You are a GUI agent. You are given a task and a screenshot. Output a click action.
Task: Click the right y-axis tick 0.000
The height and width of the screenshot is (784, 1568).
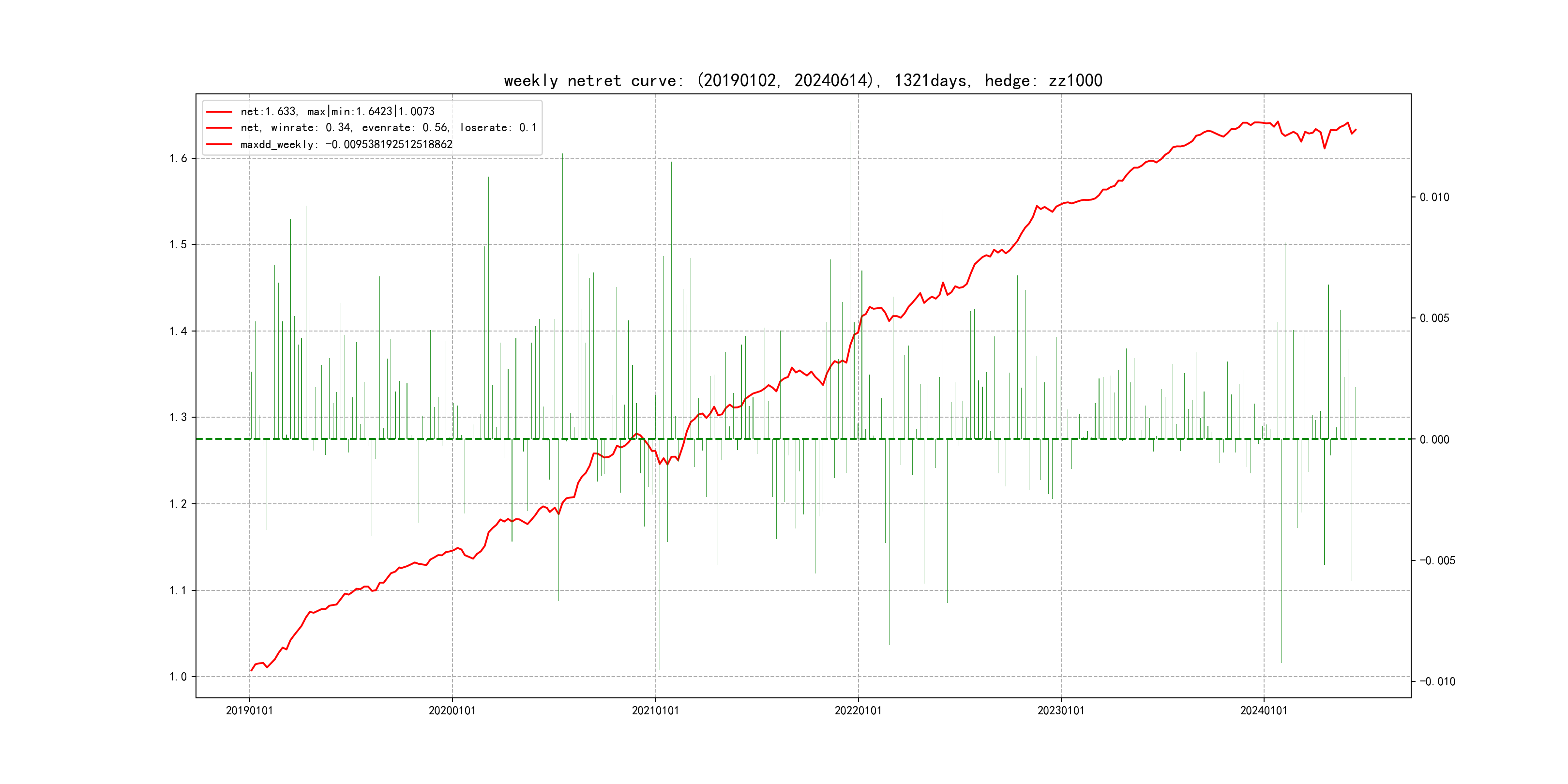[1434, 439]
